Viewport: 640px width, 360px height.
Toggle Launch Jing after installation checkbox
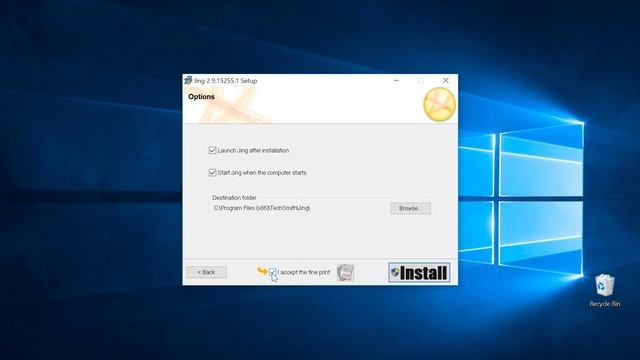click(x=212, y=150)
